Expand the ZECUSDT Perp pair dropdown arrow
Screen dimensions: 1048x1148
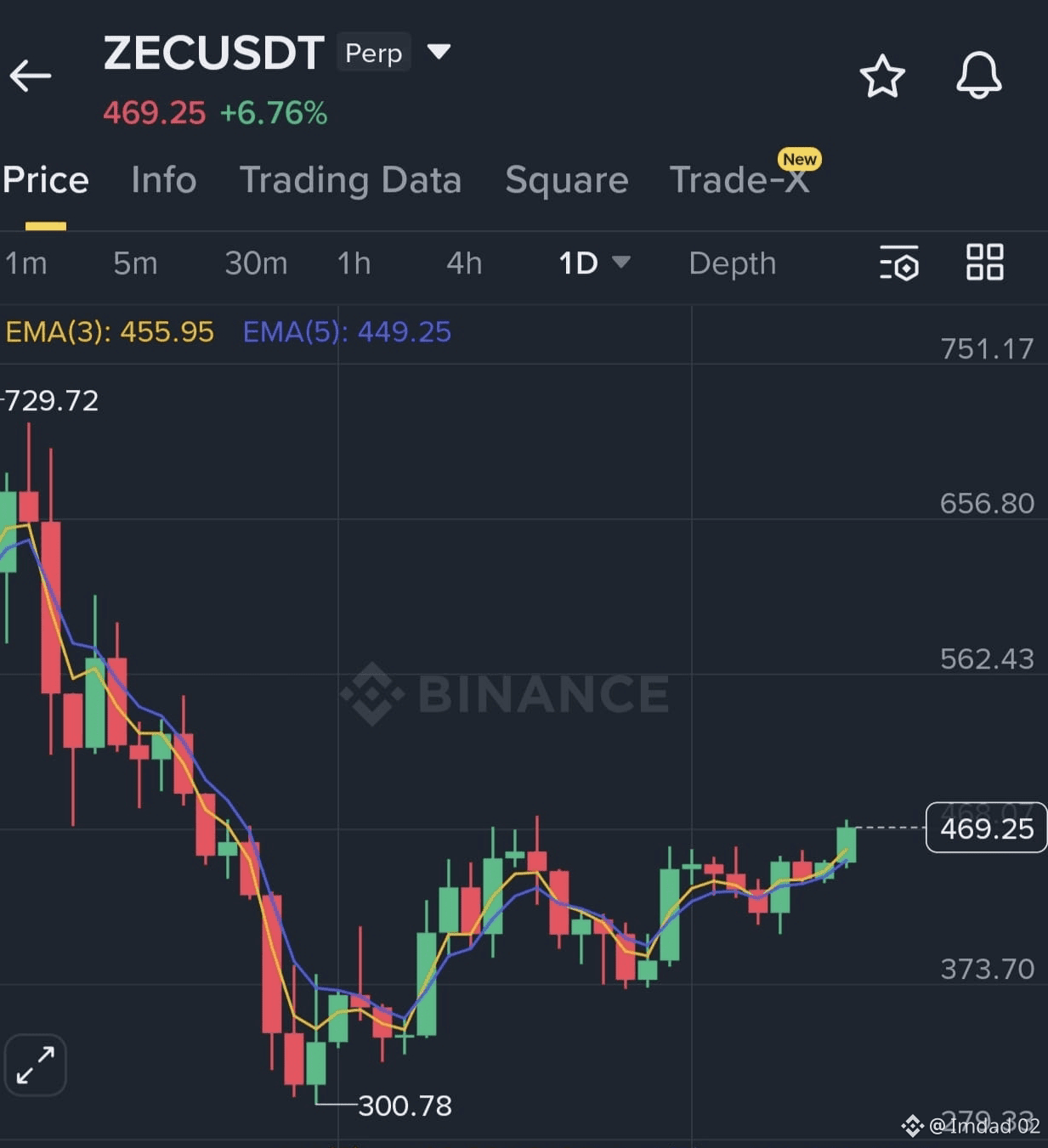pos(439,52)
